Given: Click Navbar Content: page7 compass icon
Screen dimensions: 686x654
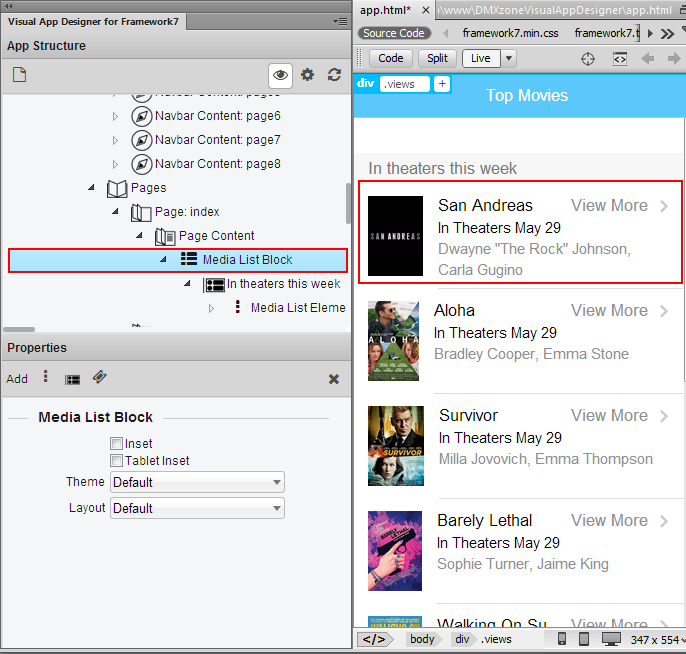Looking at the screenshot, I should (142, 140).
